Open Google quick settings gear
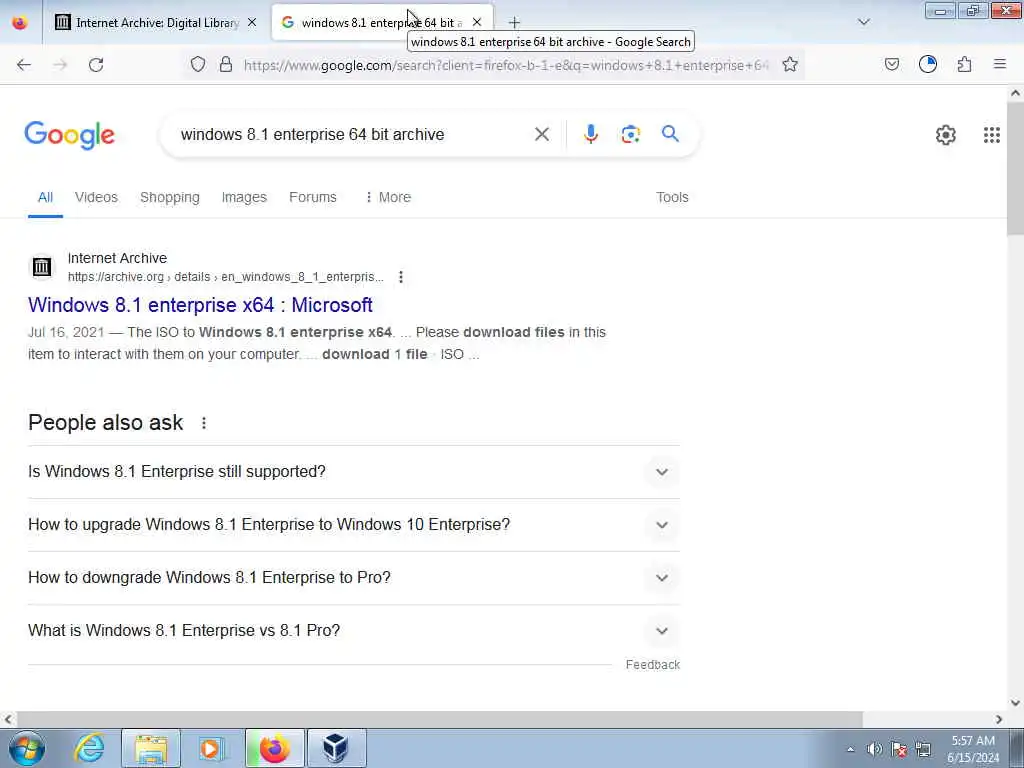The height and width of the screenshot is (768, 1024). pyautogui.click(x=946, y=135)
